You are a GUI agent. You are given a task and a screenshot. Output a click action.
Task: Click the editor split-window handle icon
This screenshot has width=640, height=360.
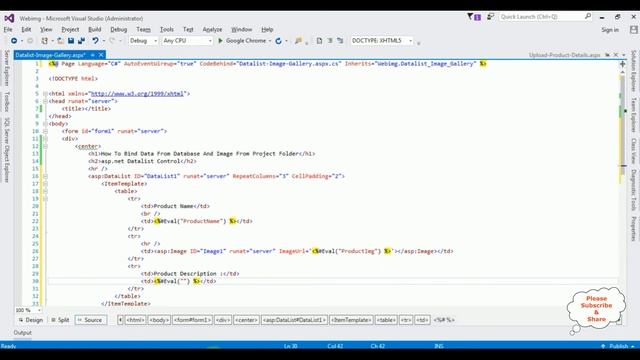tap(622, 64)
